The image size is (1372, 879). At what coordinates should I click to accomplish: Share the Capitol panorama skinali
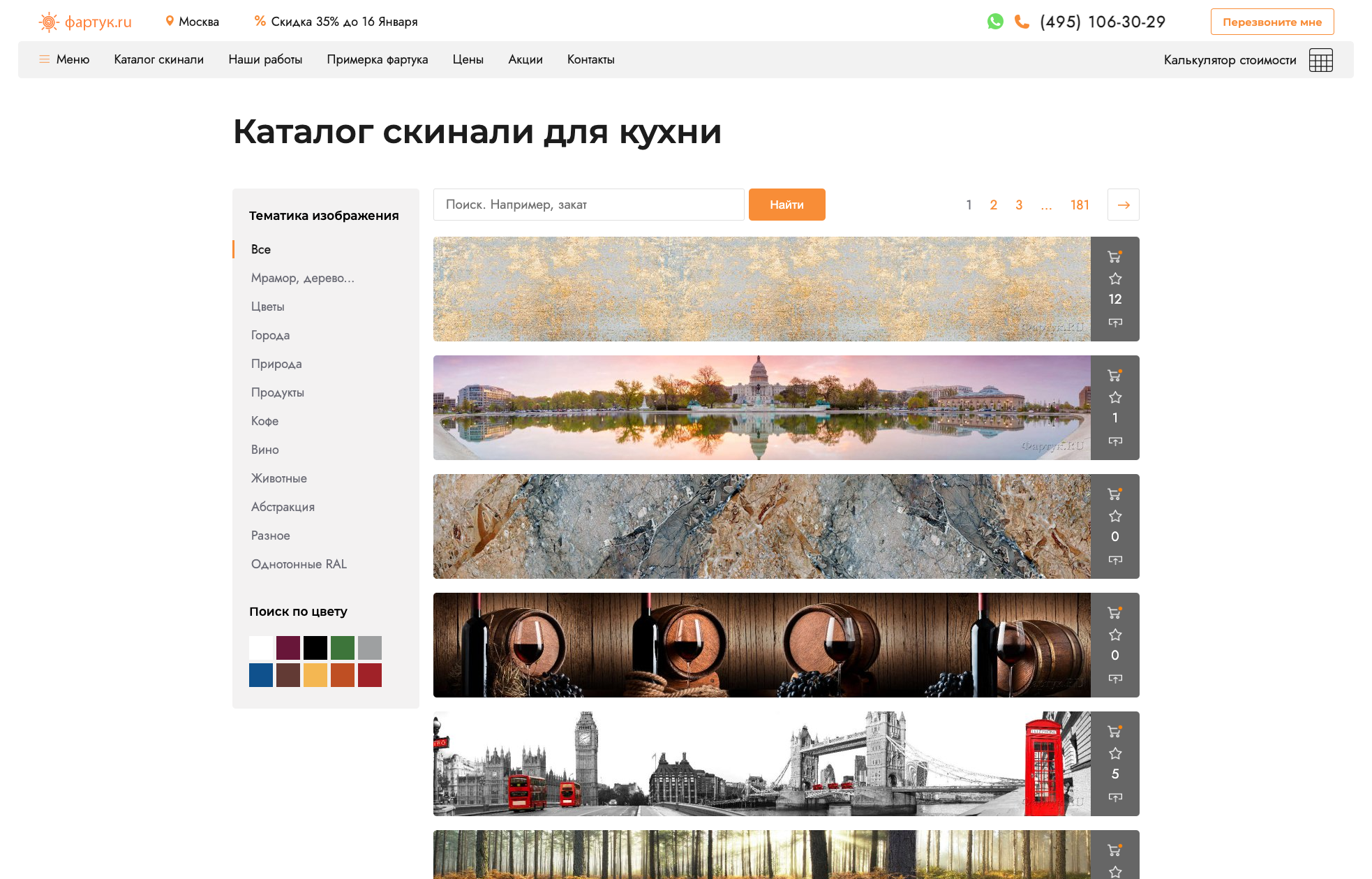pyautogui.click(x=1115, y=441)
